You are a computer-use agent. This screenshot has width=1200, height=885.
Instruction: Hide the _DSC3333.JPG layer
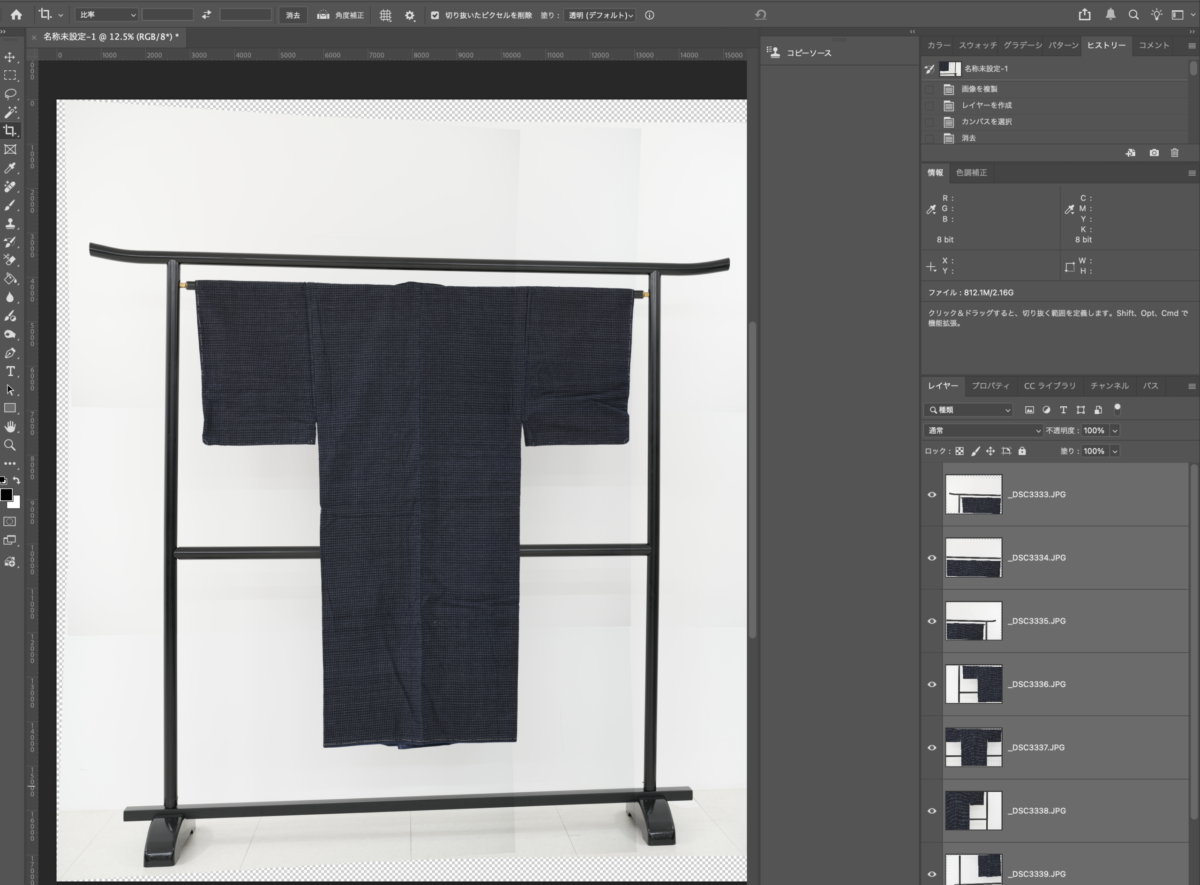(932, 495)
